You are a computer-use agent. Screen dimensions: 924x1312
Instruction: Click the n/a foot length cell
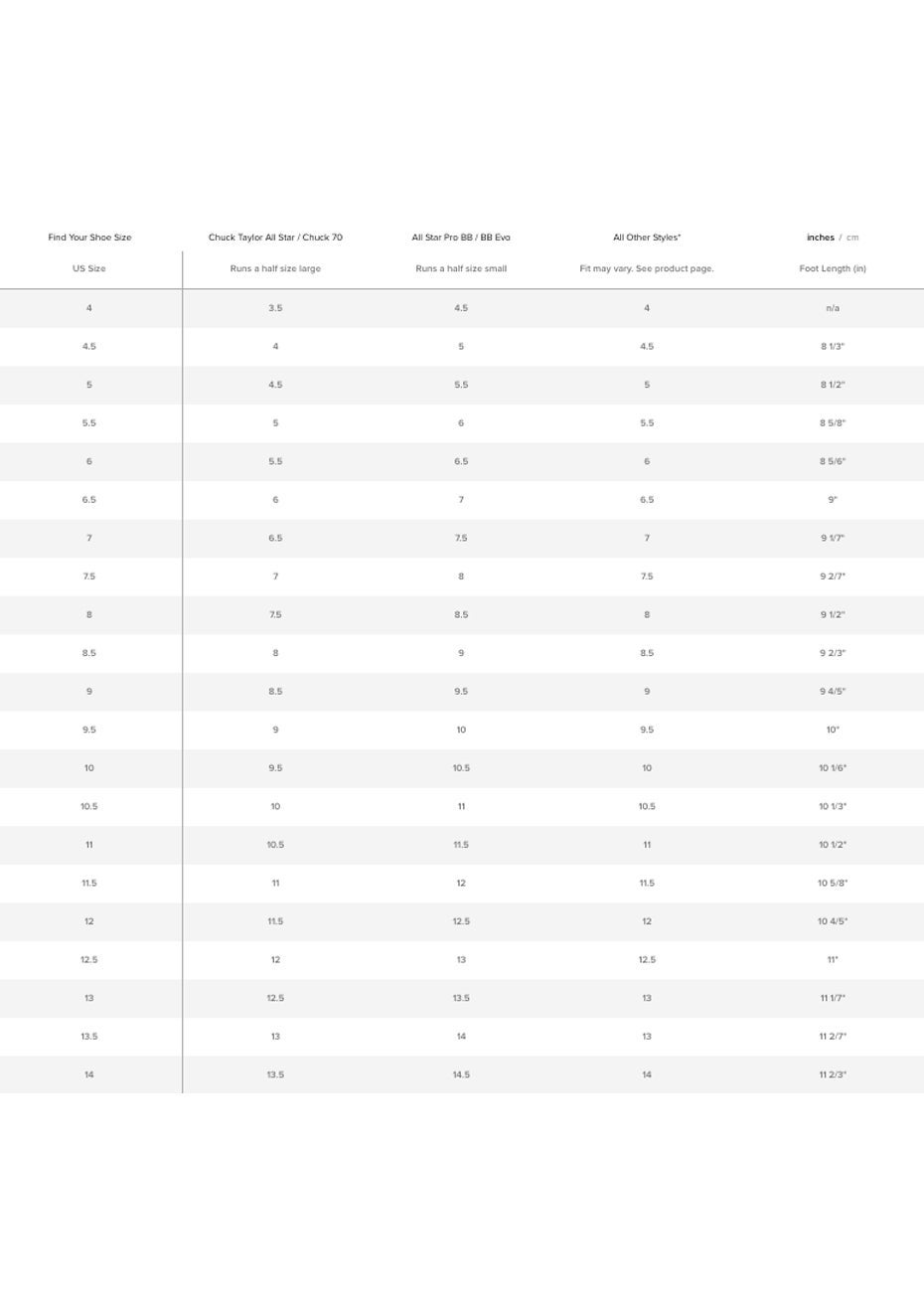coord(833,308)
